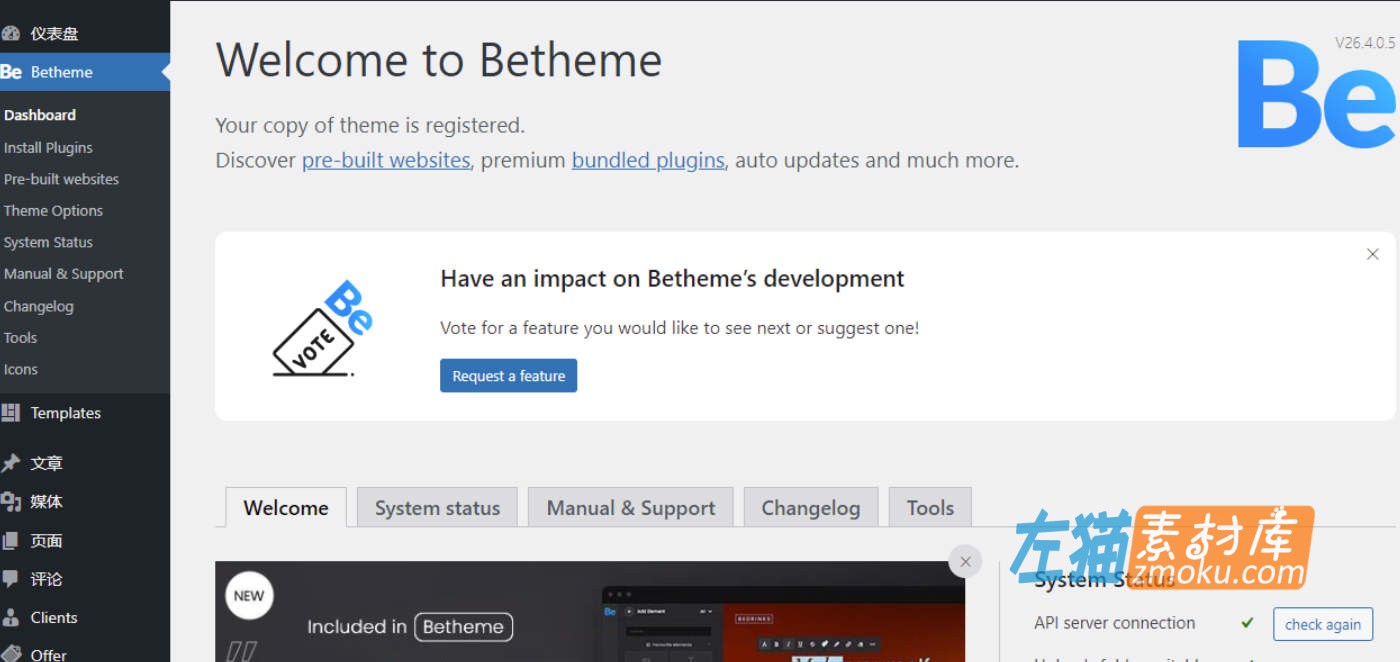This screenshot has height=662, width=1400.
Task: Follow the bundled plugins link
Action: click(x=648, y=159)
